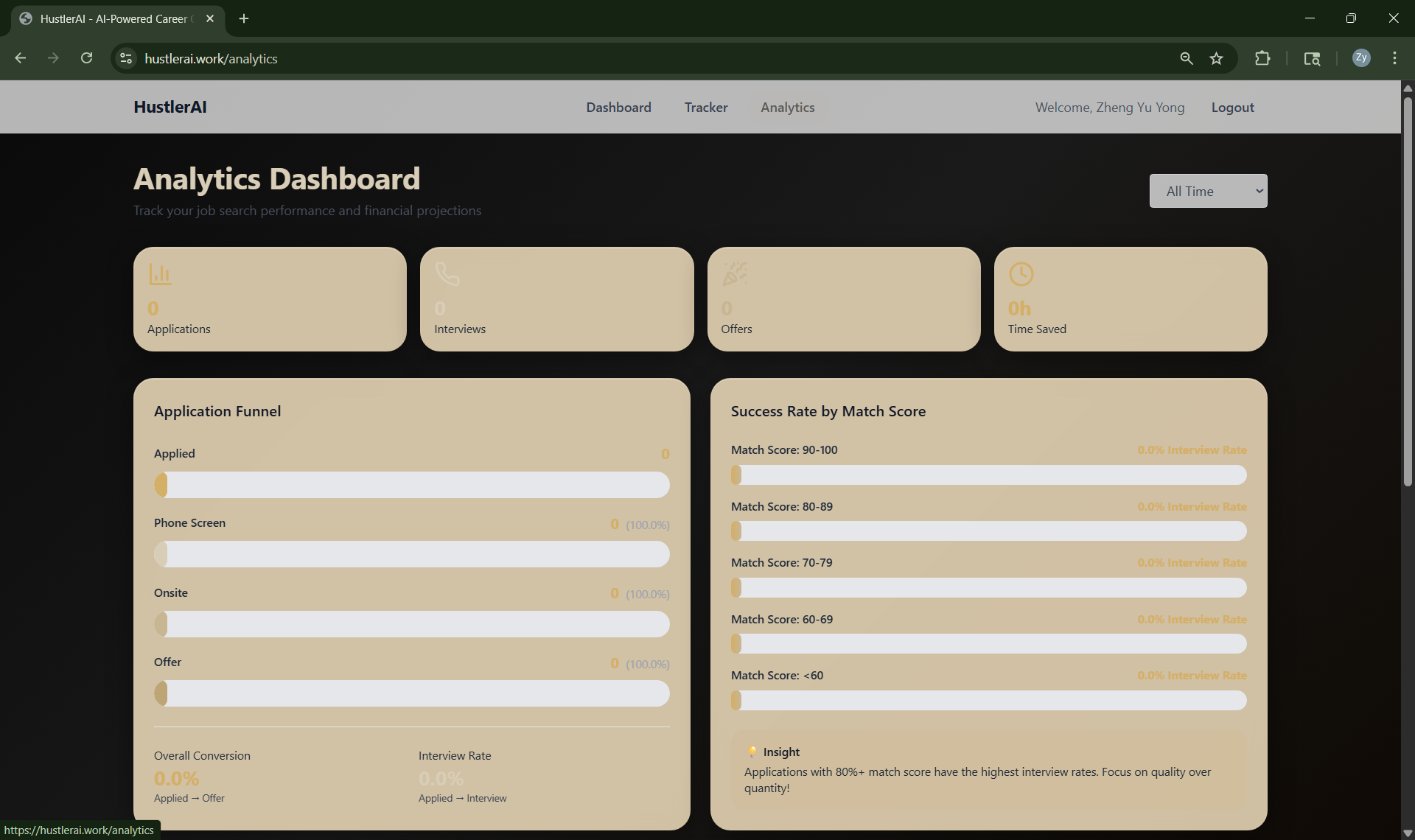Screen dimensions: 1415x840
Task: Open the Zy profile avatar menu
Action: 1361,58
